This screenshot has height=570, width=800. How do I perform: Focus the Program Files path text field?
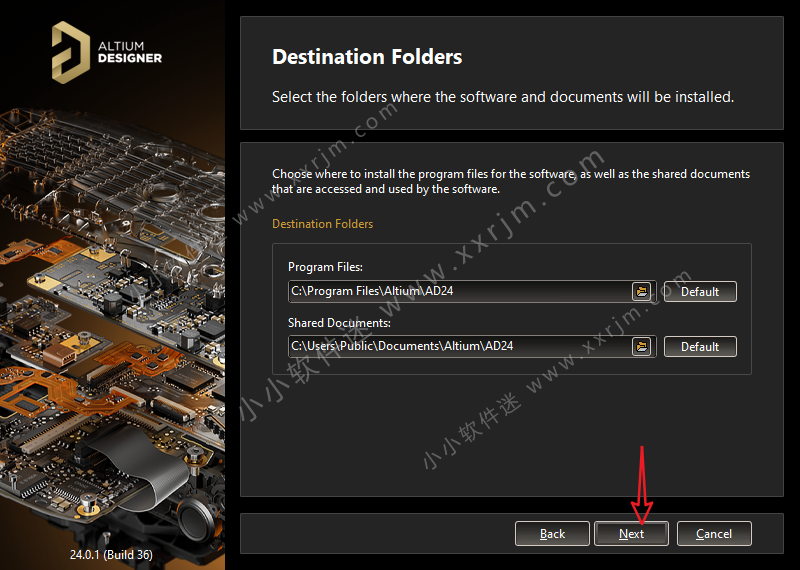[458, 291]
